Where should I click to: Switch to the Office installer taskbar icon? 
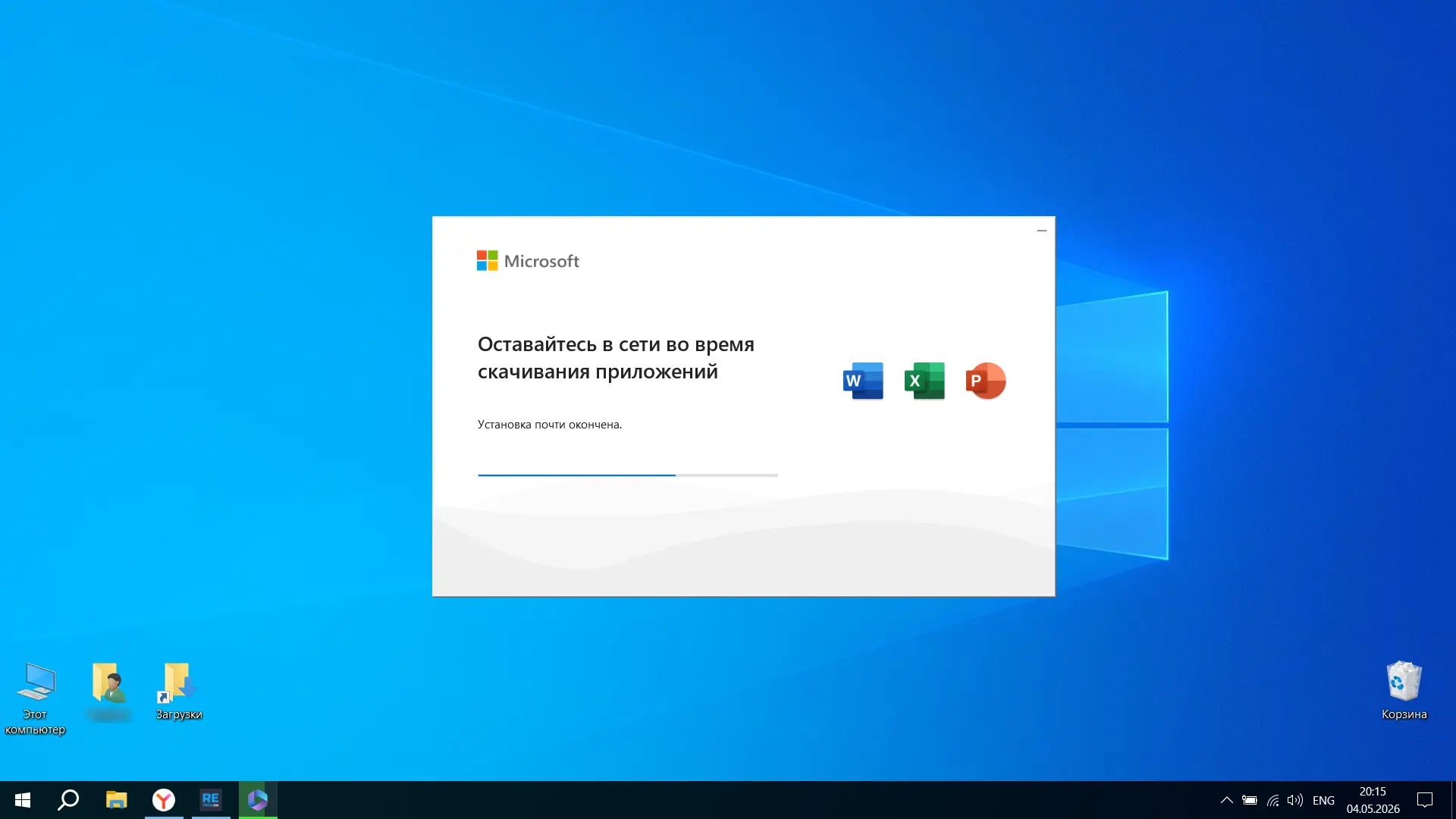pos(258,800)
